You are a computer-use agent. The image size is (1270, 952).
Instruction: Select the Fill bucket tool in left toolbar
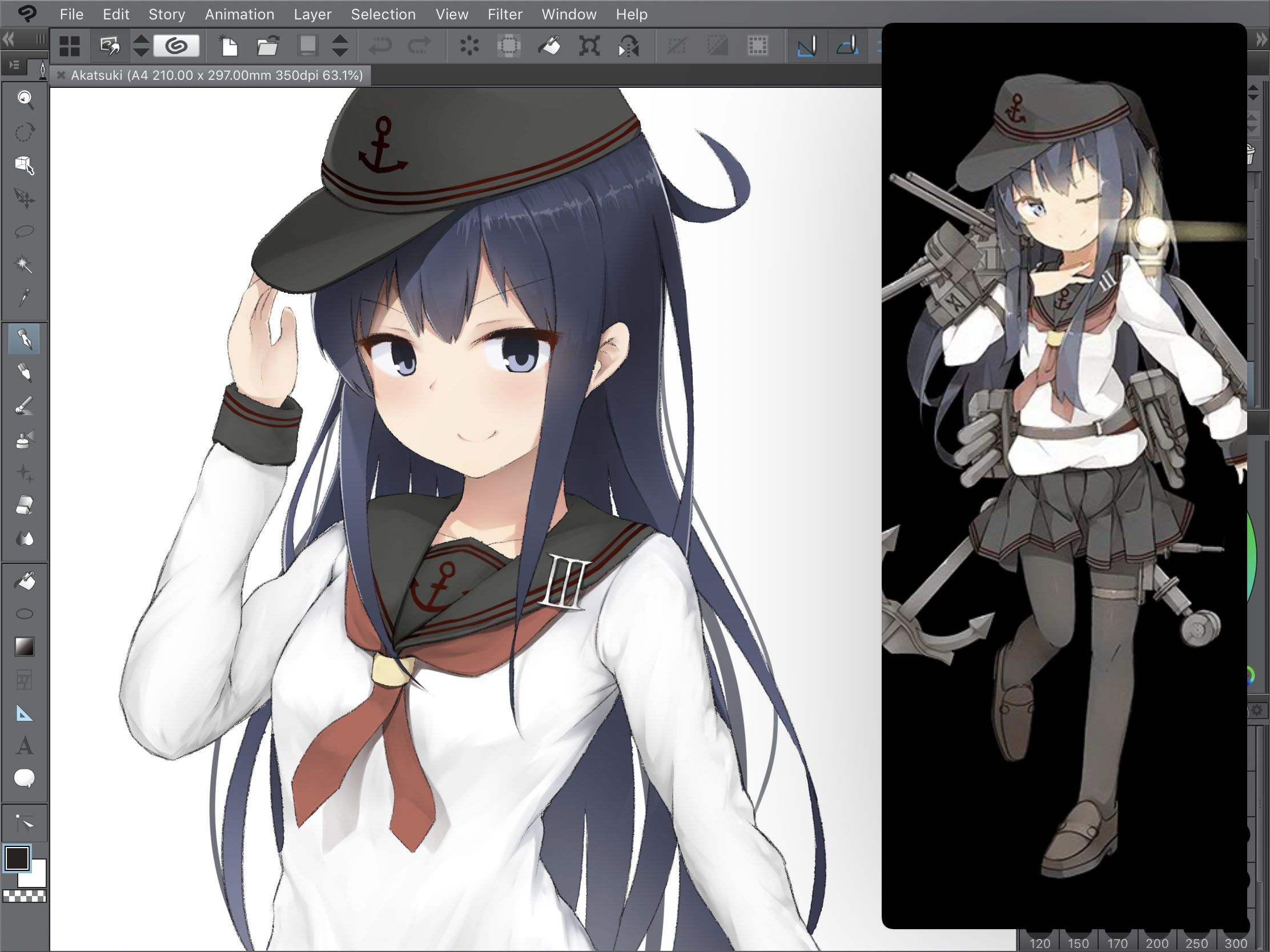click(x=24, y=580)
